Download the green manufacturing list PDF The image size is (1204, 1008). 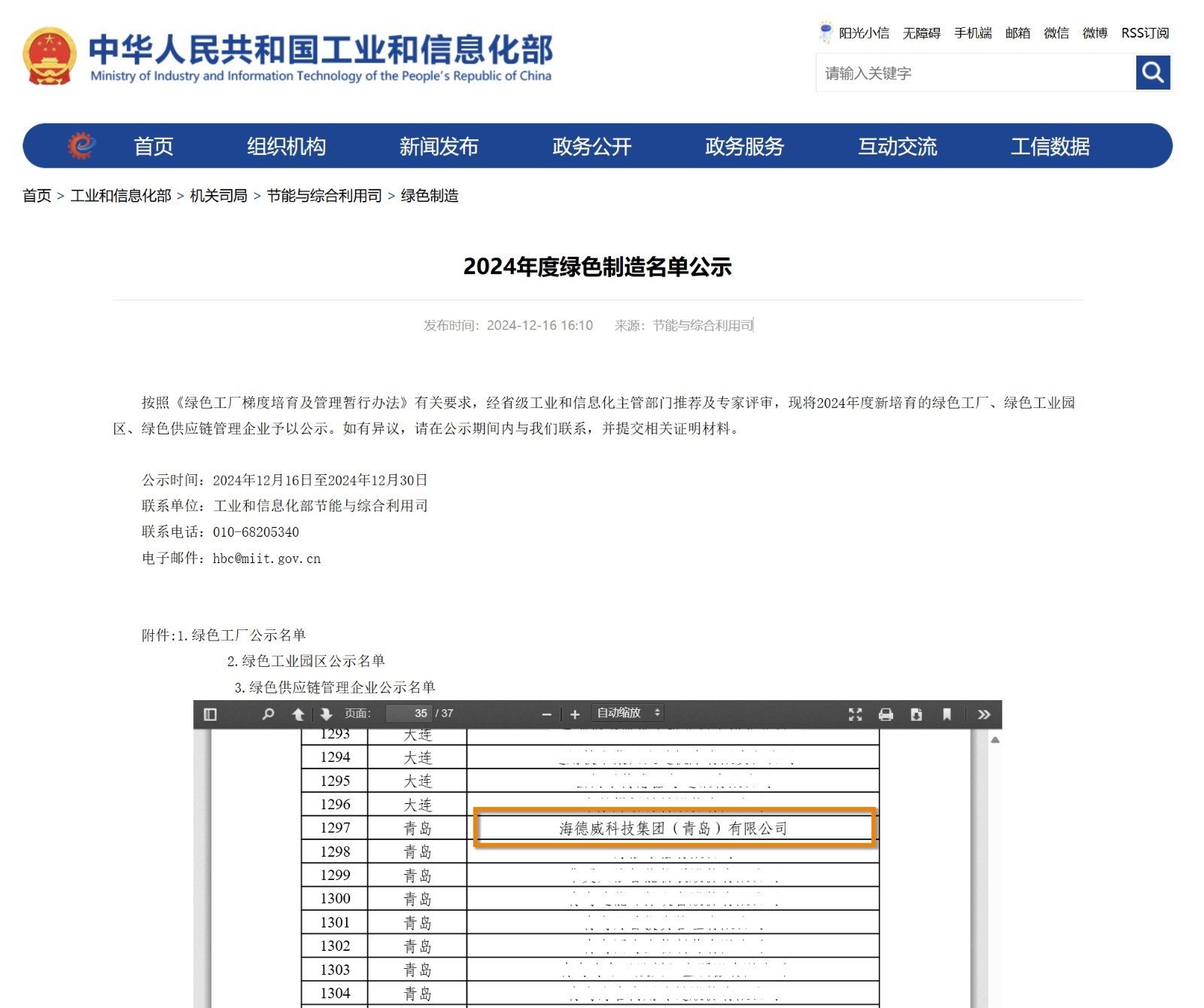(x=916, y=714)
